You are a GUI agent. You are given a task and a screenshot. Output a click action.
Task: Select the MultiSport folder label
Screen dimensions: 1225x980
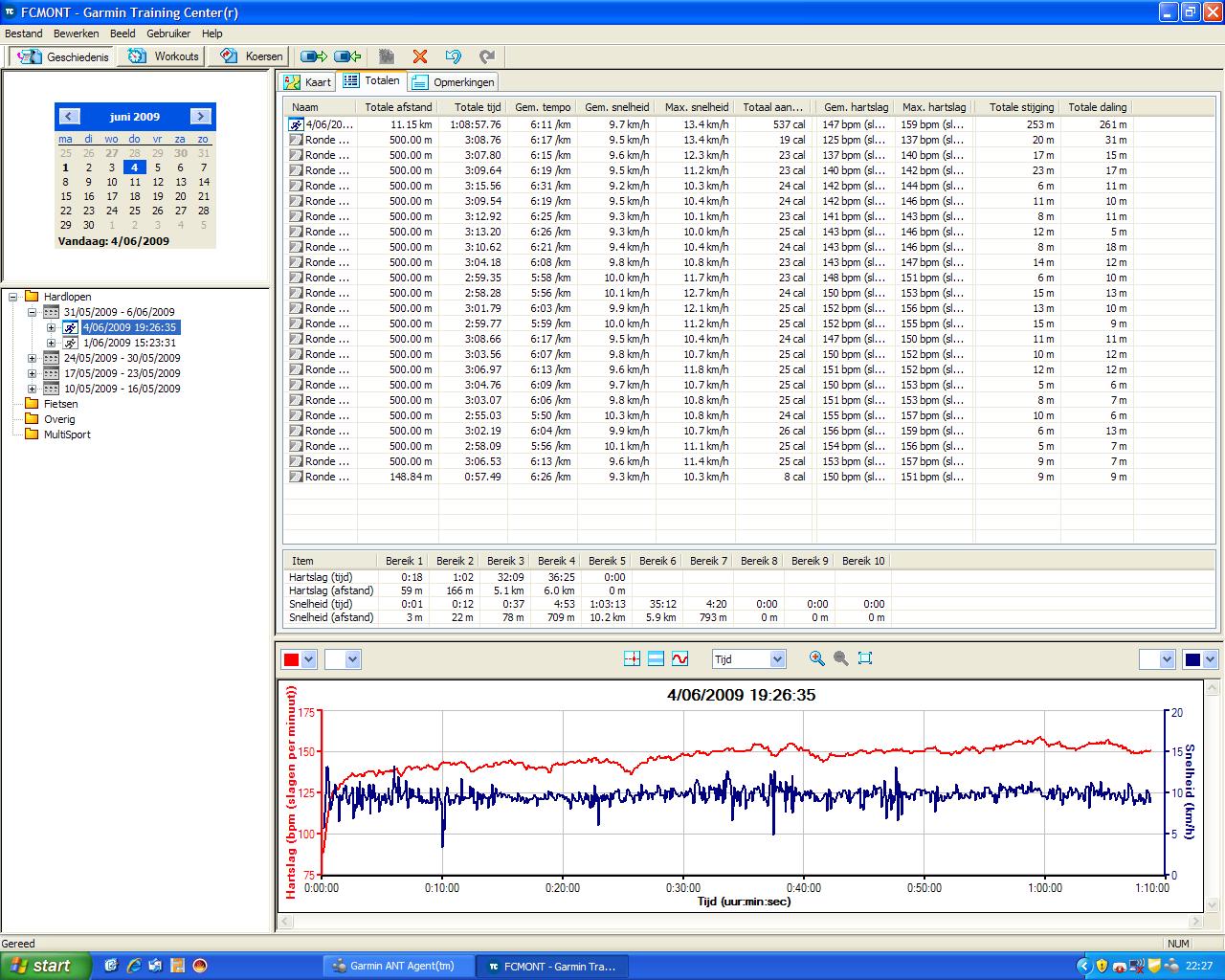pos(67,434)
